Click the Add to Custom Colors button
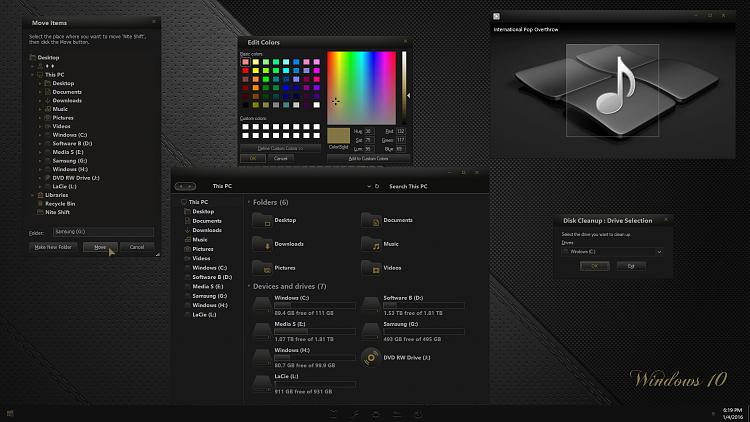This screenshot has height=422, width=750. coord(368,158)
